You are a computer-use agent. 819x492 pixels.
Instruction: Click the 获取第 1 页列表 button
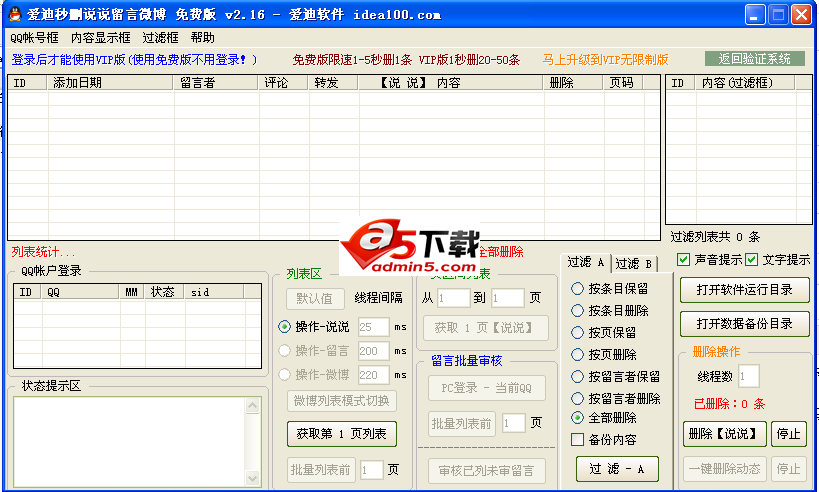(x=342, y=434)
